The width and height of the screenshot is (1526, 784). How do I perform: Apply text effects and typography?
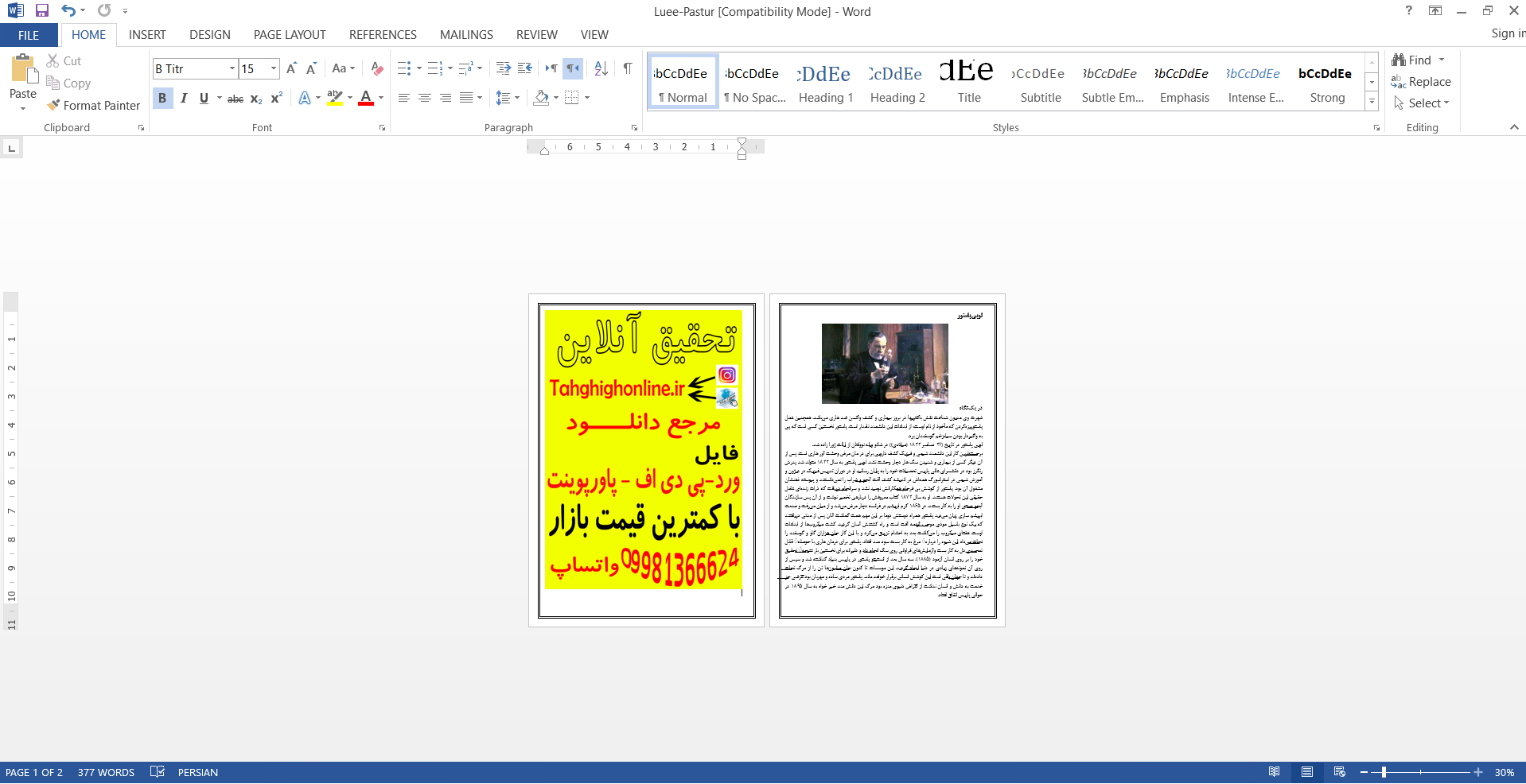pos(305,98)
